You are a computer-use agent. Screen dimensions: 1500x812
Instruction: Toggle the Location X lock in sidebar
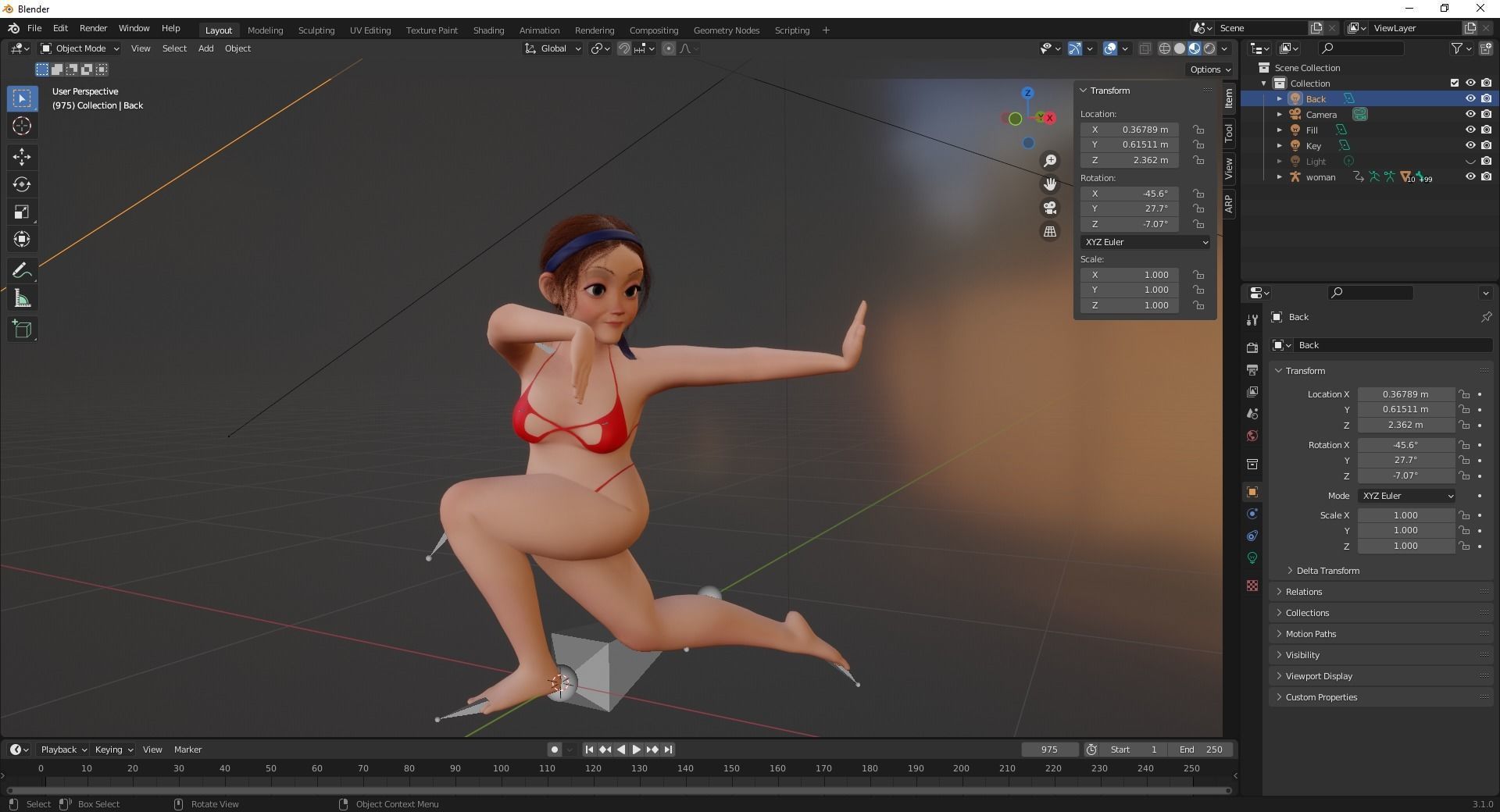pos(1198,130)
